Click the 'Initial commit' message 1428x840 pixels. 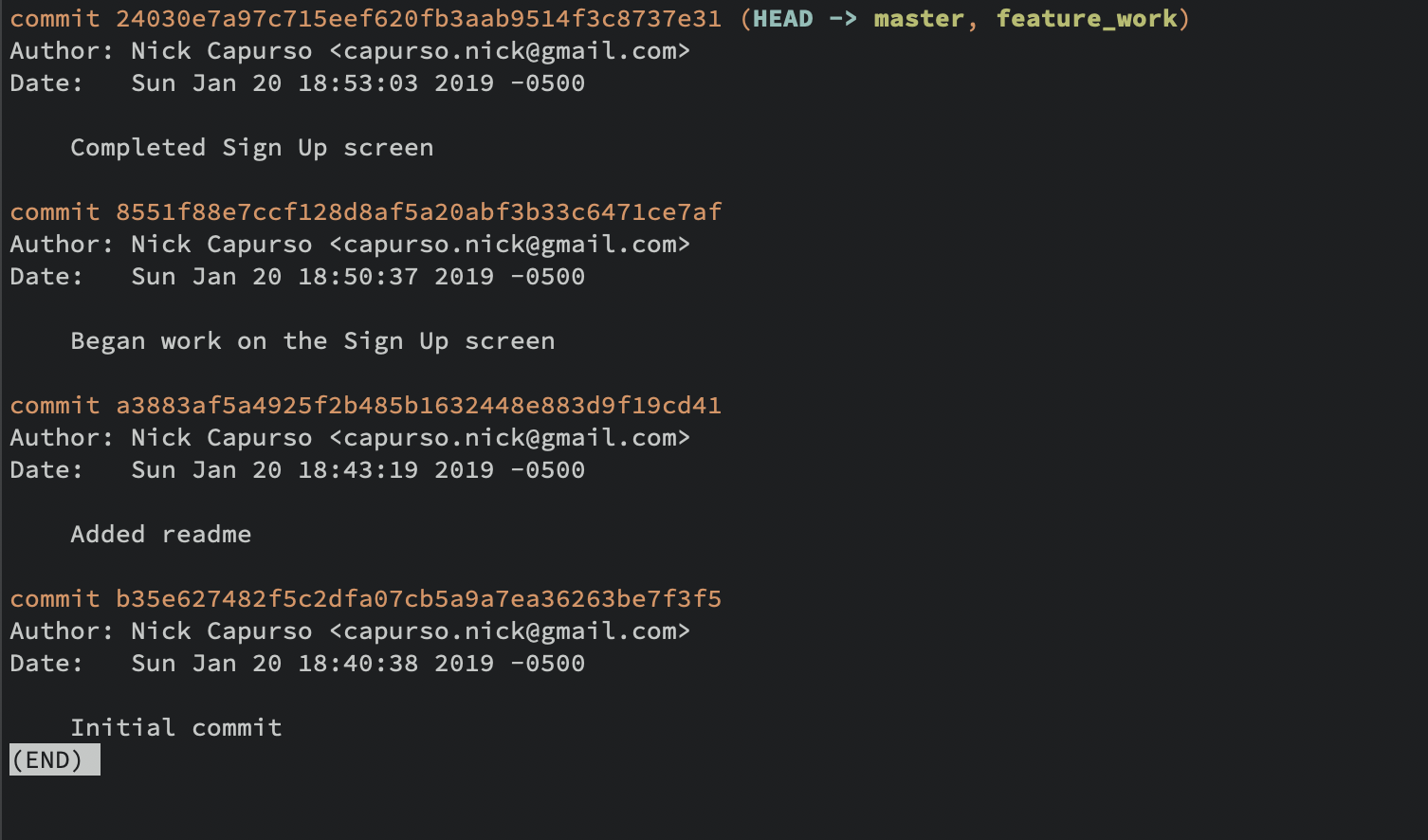(x=176, y=728)
